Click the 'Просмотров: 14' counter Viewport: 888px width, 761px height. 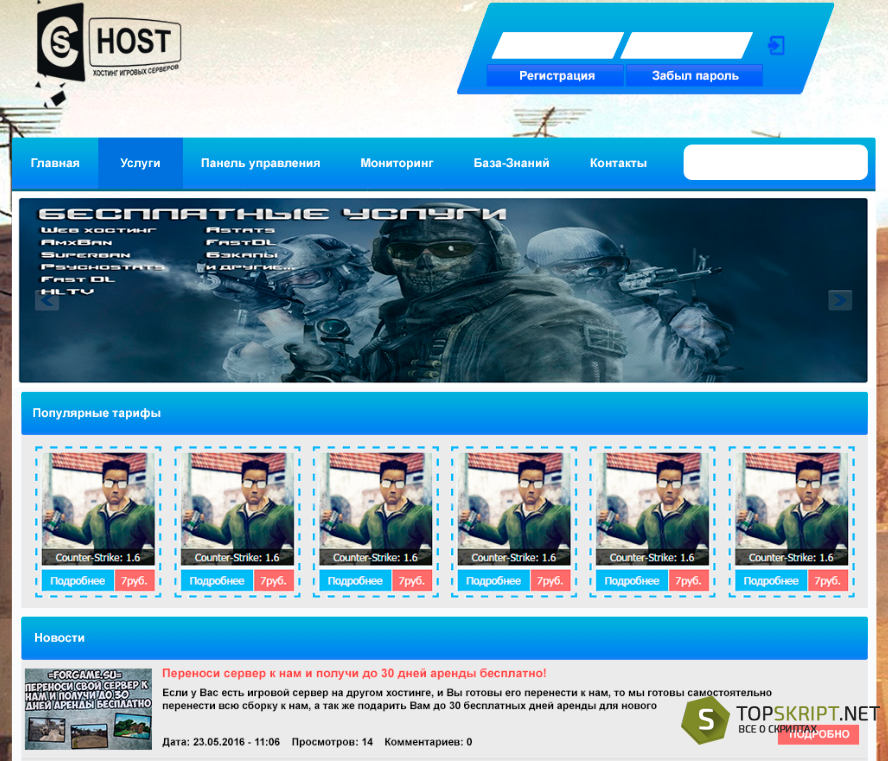tap(332, 742)
